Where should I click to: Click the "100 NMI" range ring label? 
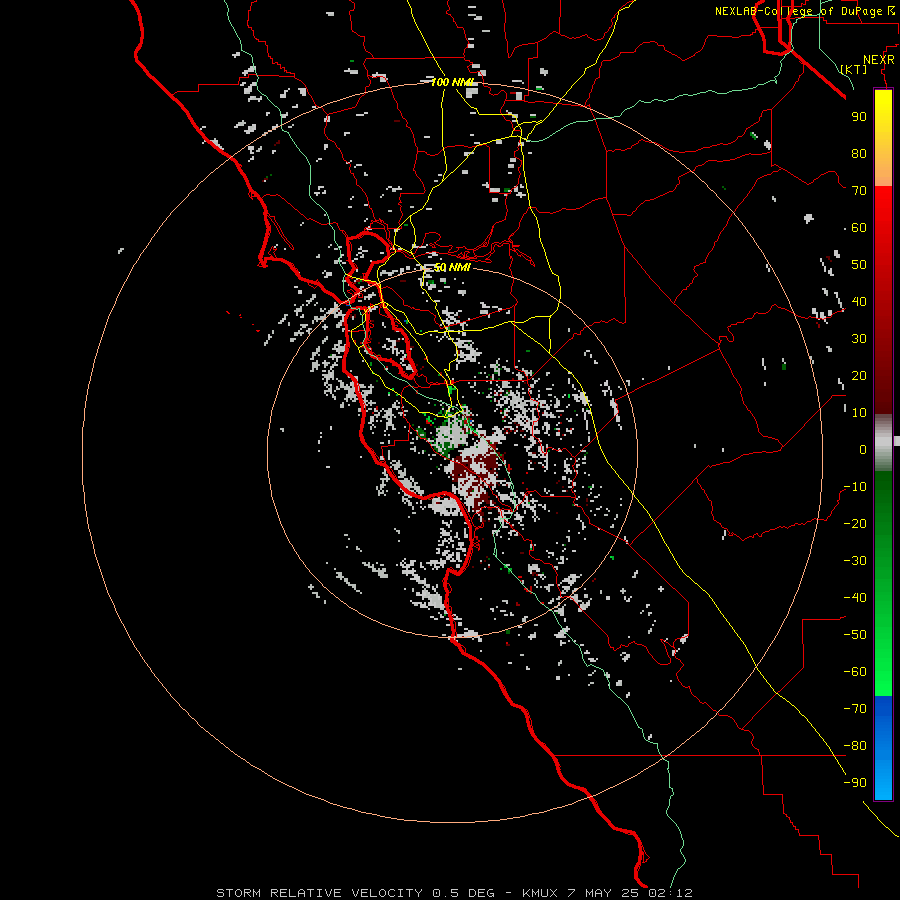(x=453, y=82)
